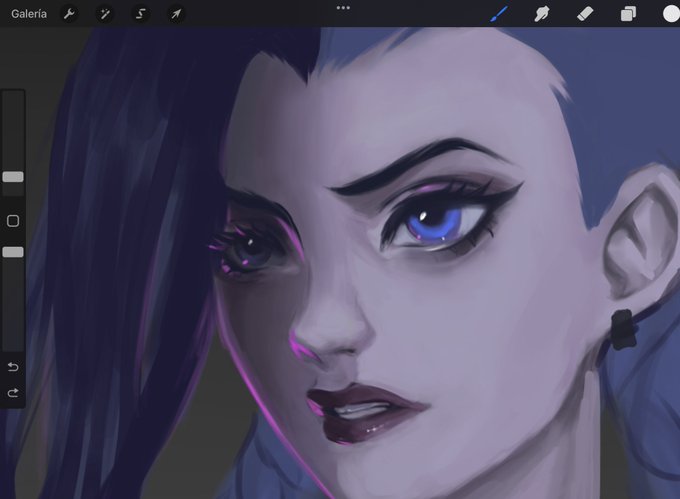The image size is (680, 499).
Task: Select the Transform arrow tool
Action: (176, 14)
